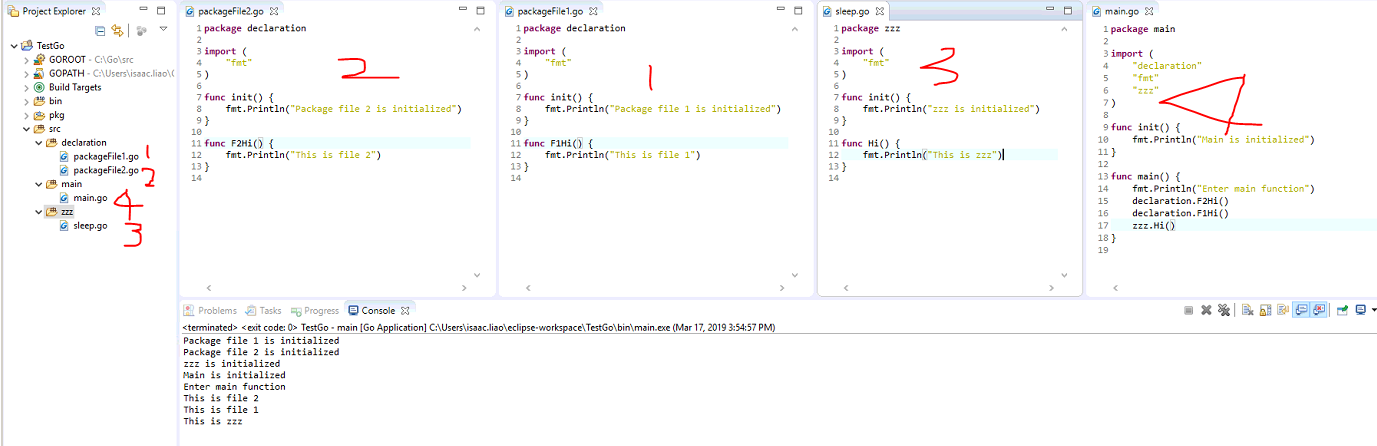Toggle Show Console on Standard Out change
This screenshot has height=446, width=1377.
point(1302,310)
